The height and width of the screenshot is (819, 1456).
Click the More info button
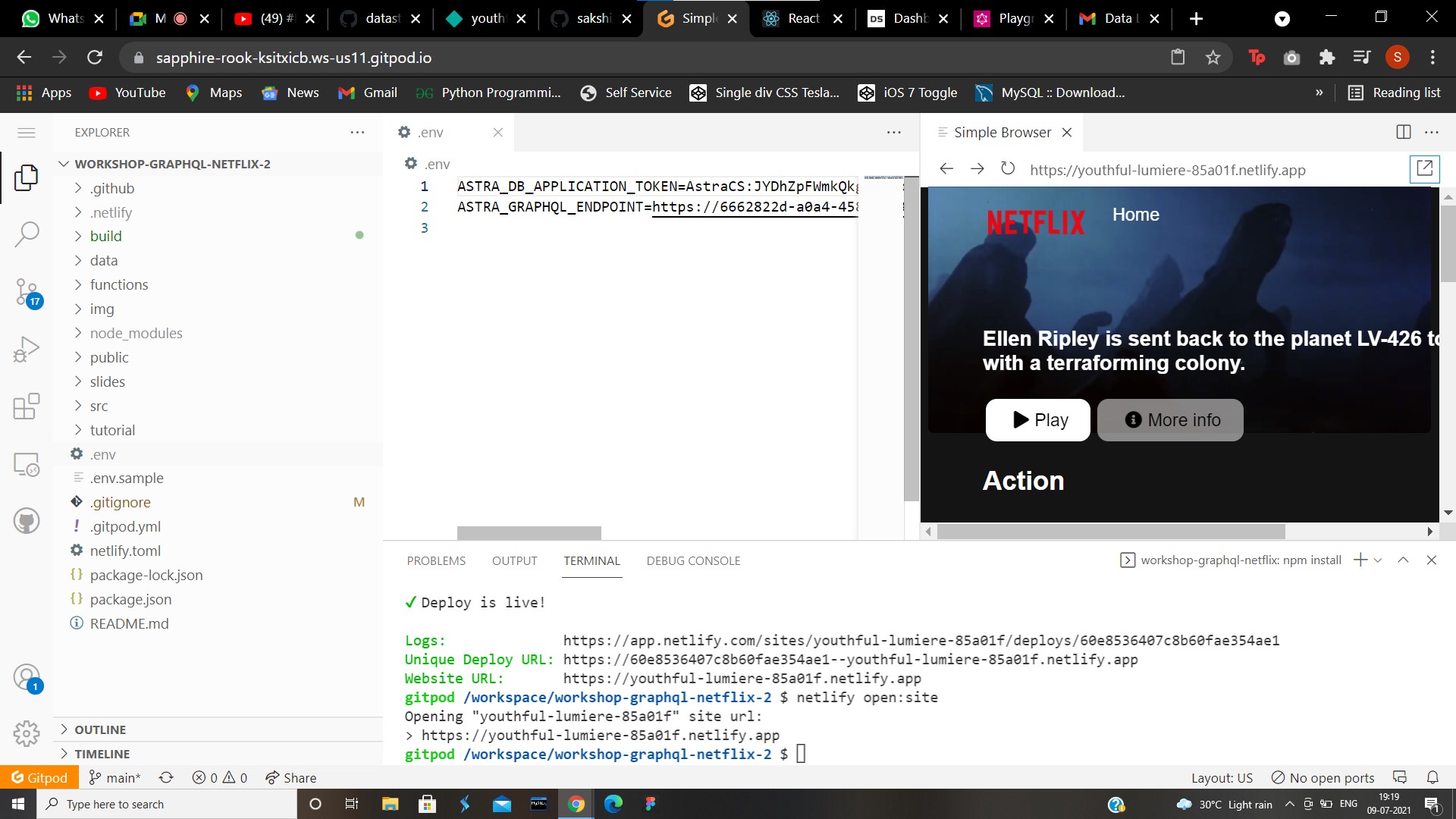pyautogui.click(x=1169, y=419)
